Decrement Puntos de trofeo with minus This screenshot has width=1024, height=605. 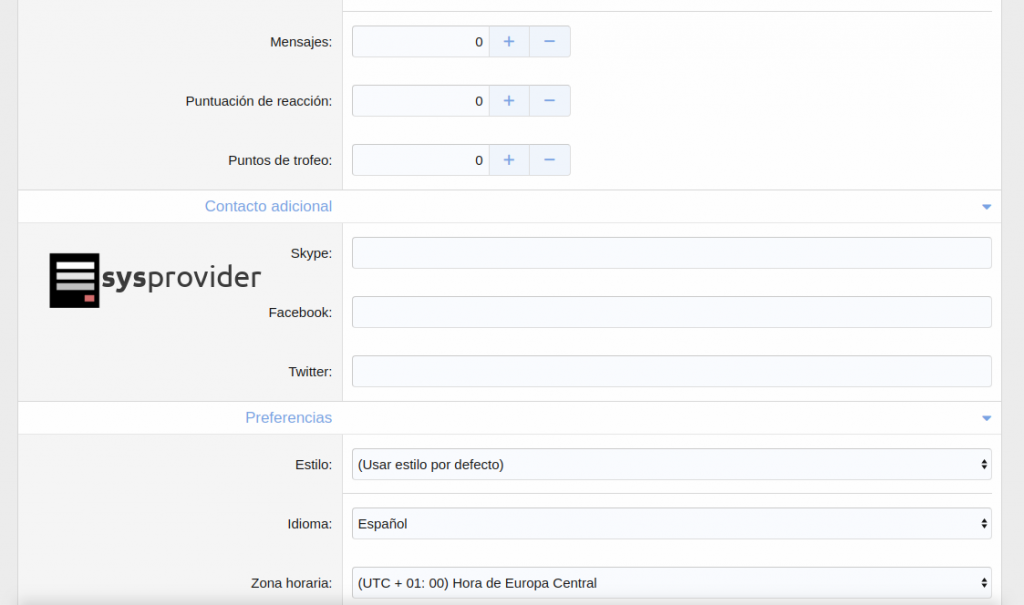pyautogui.click(x=549, y=160)
